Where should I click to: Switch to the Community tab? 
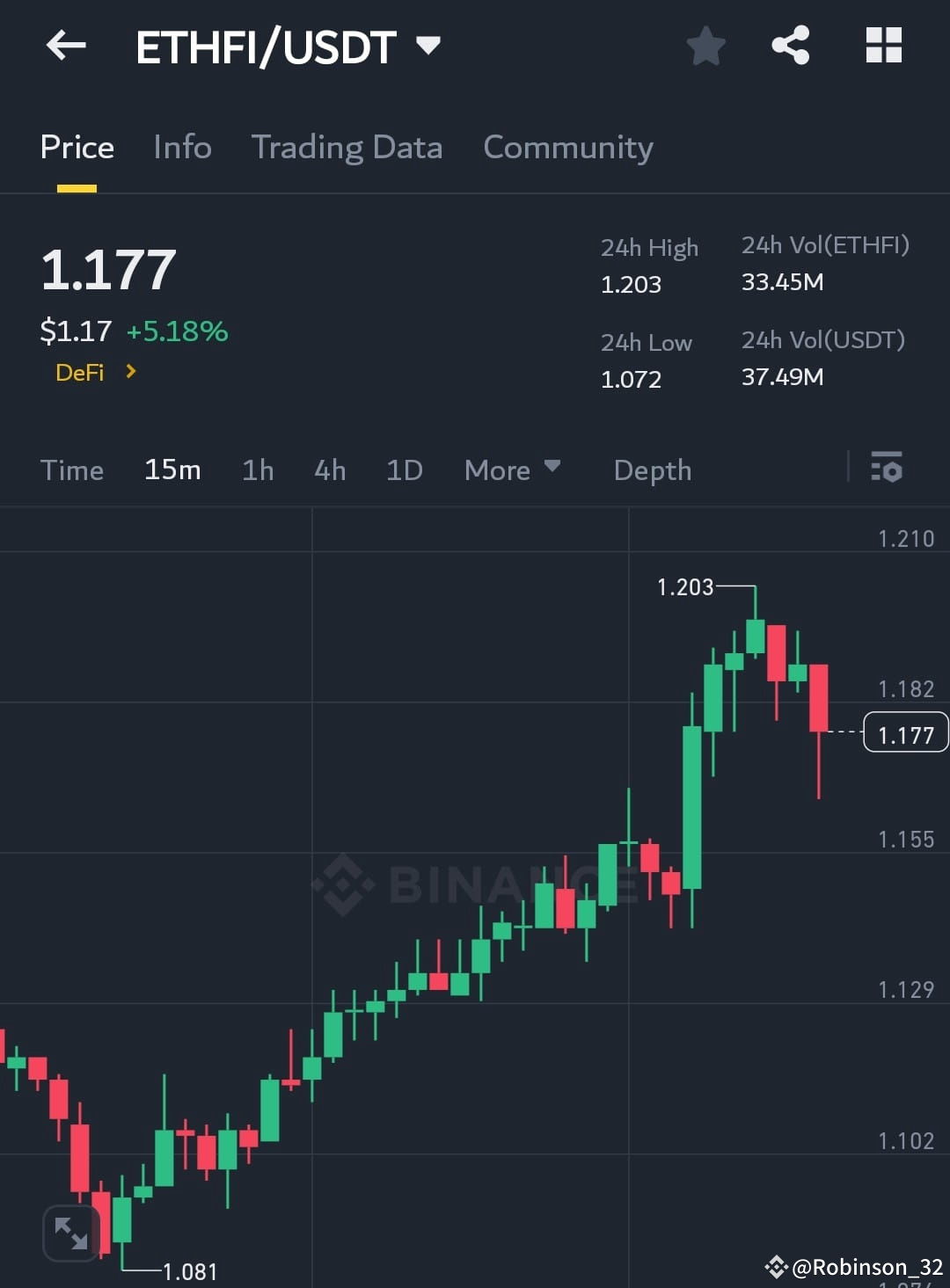pyautogui.click(x=567, y=148)
